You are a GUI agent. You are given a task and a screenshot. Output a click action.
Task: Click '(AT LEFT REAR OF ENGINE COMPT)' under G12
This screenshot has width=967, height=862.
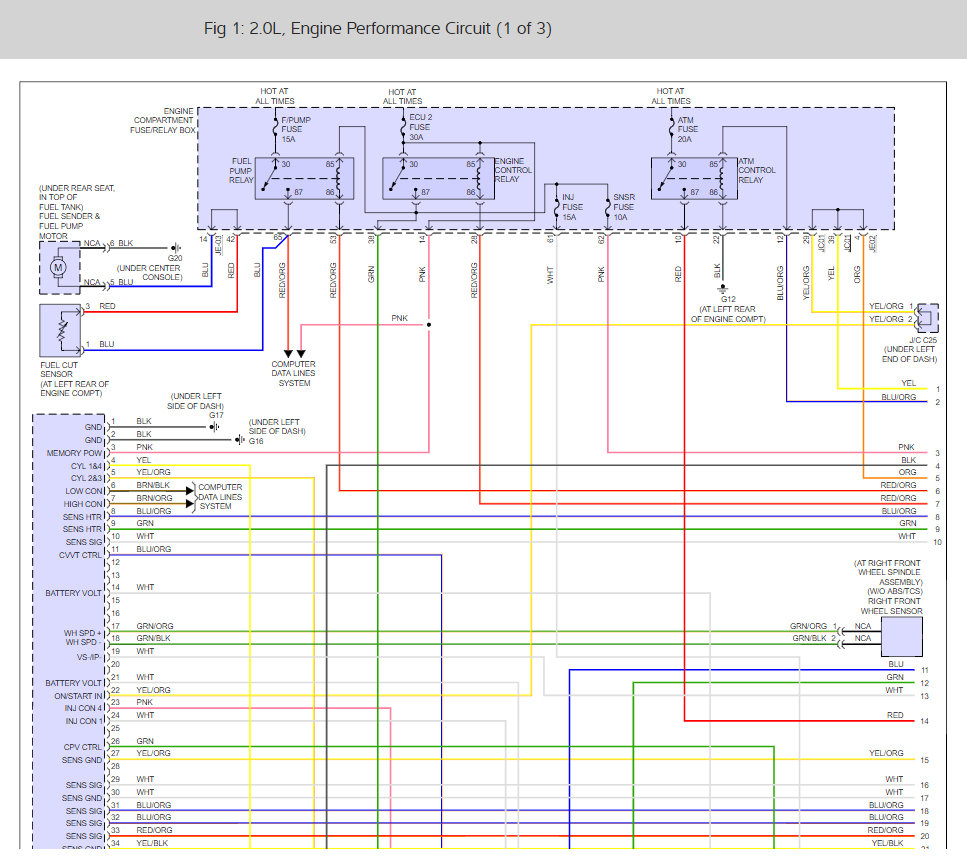pos(728,314)
